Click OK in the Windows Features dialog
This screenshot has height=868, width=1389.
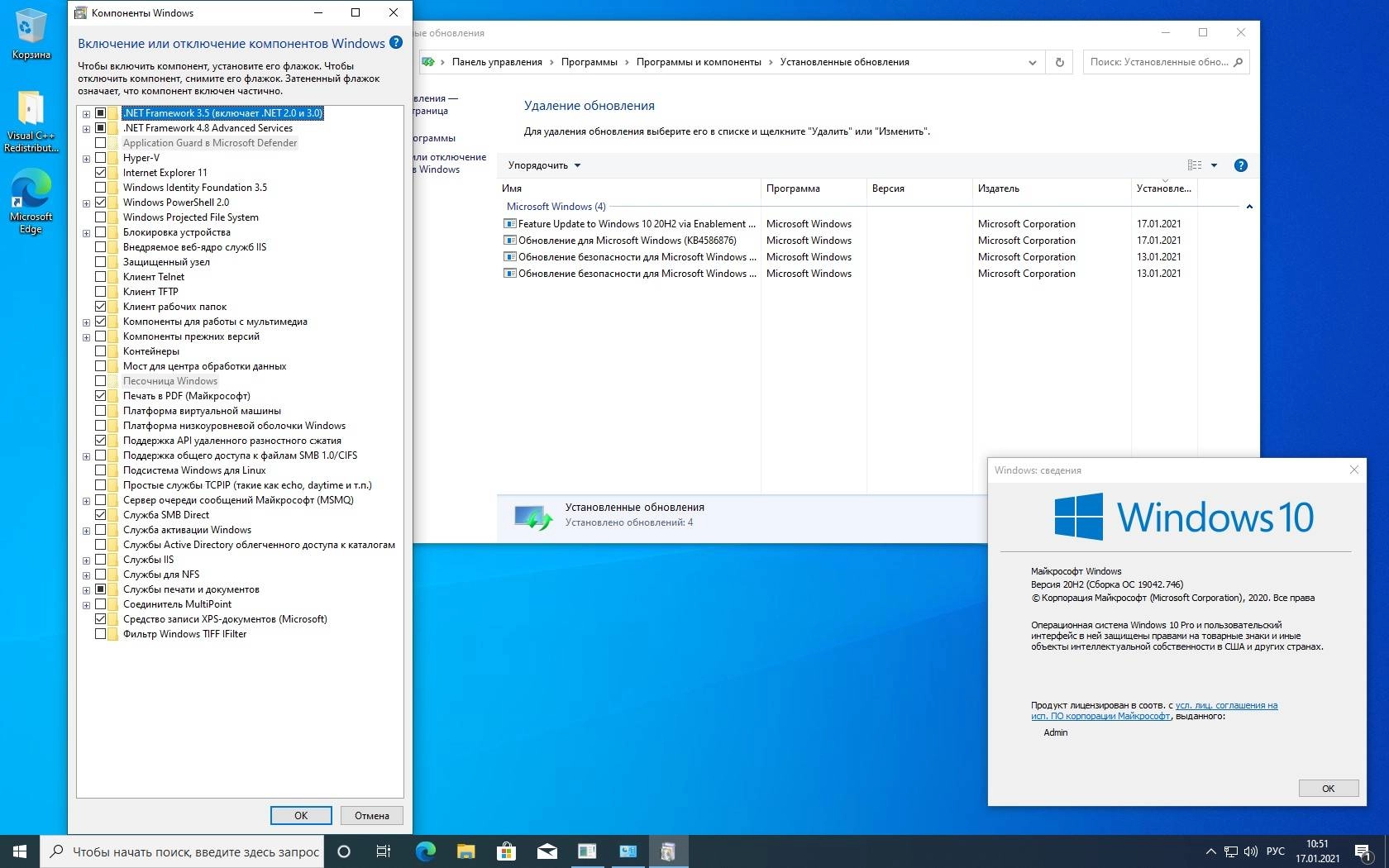click(301, 815)
